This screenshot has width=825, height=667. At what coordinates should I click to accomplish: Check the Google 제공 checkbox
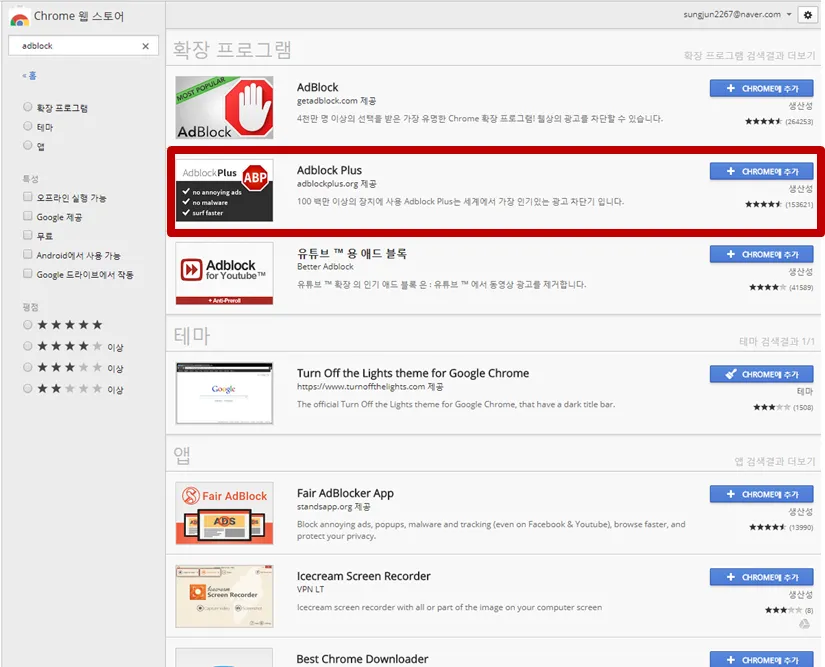(27, 216)
